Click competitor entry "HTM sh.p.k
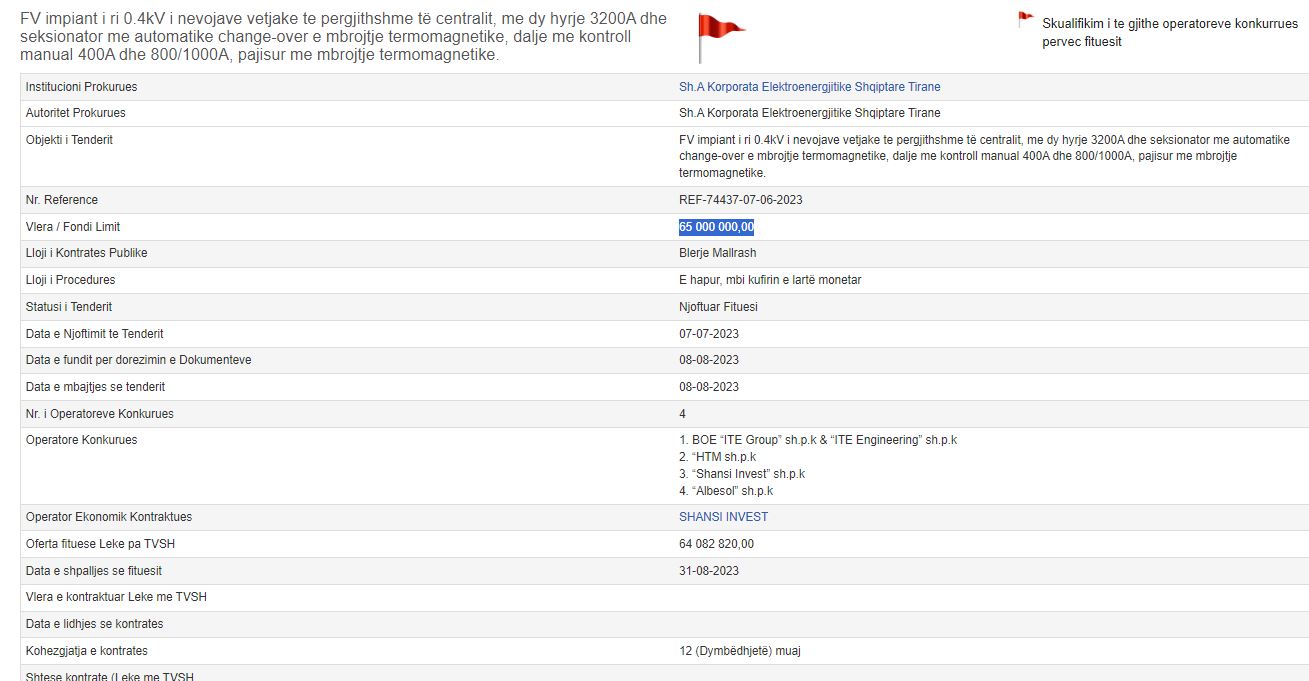 tap(717, 457)
